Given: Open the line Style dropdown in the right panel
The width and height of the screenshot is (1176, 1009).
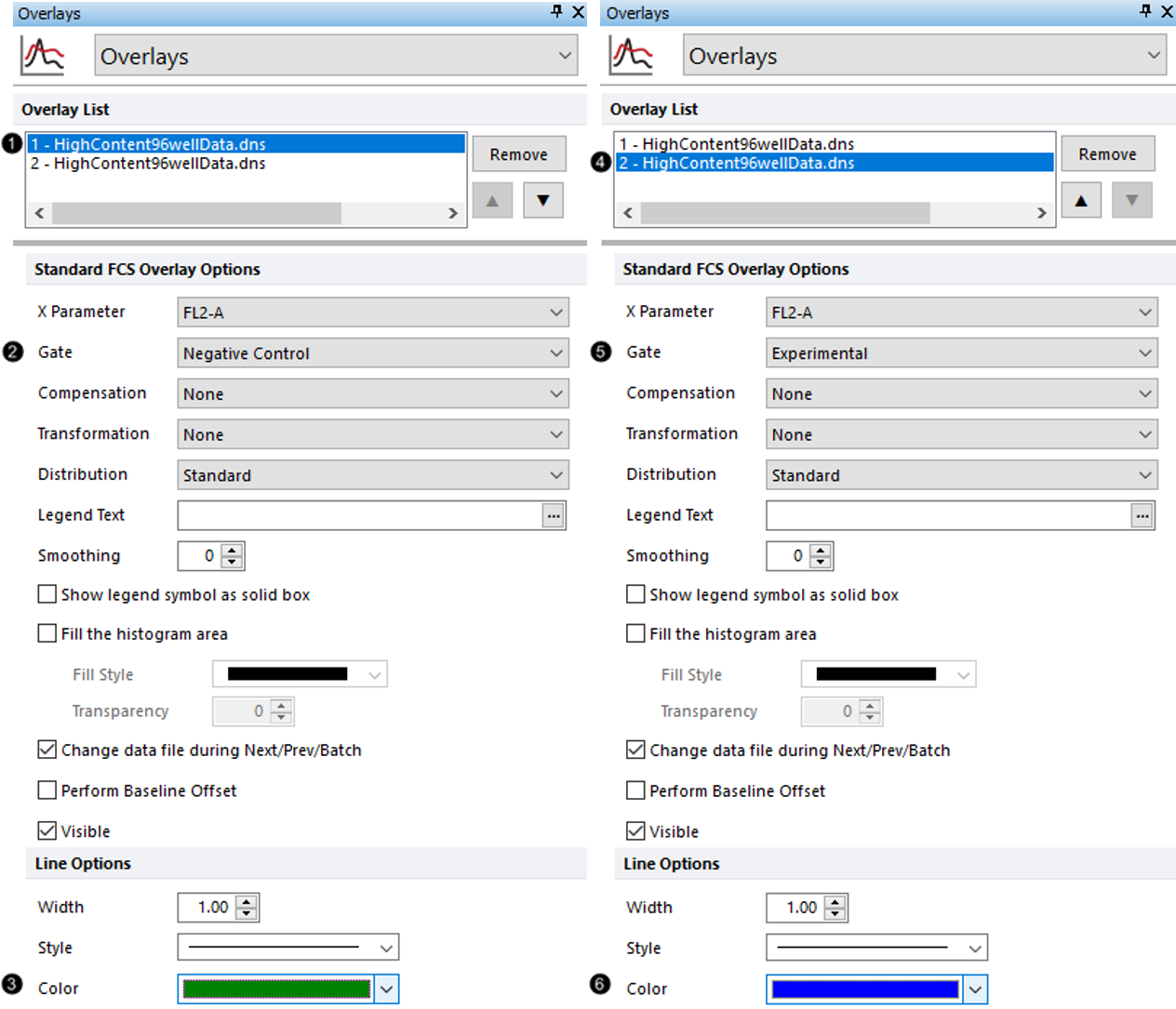Looking at the screenshot, I should (877, 948).
